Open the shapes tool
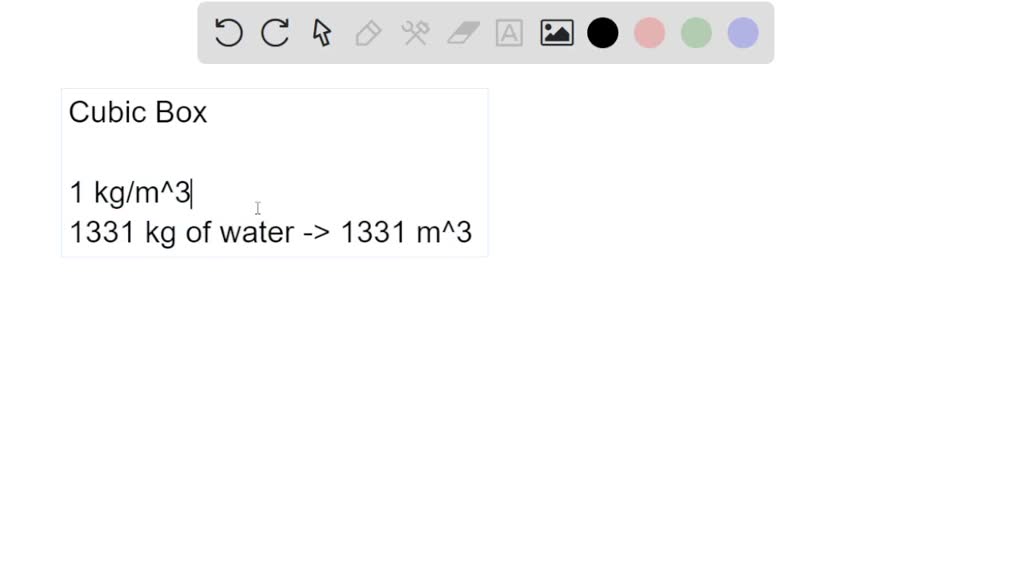Viewport: 1024px width, 576px height. (x=415, y=33)
